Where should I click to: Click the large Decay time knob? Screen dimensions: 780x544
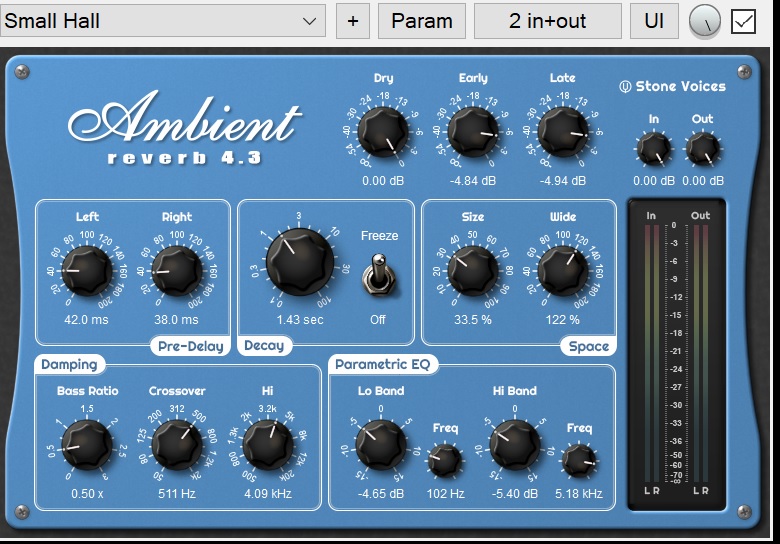(299, 262)
